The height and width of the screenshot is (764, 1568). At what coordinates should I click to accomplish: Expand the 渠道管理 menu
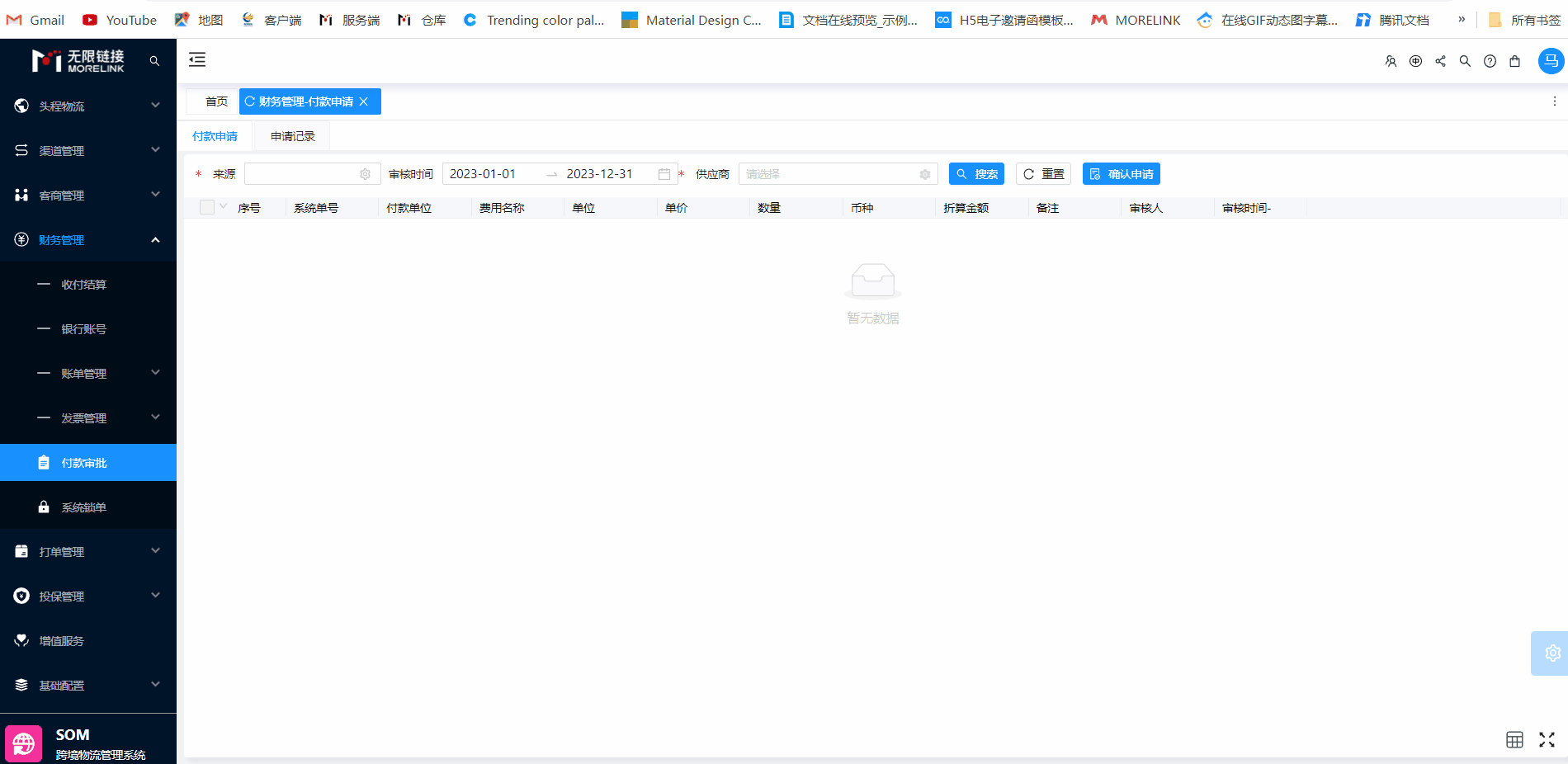coord(88,150)
